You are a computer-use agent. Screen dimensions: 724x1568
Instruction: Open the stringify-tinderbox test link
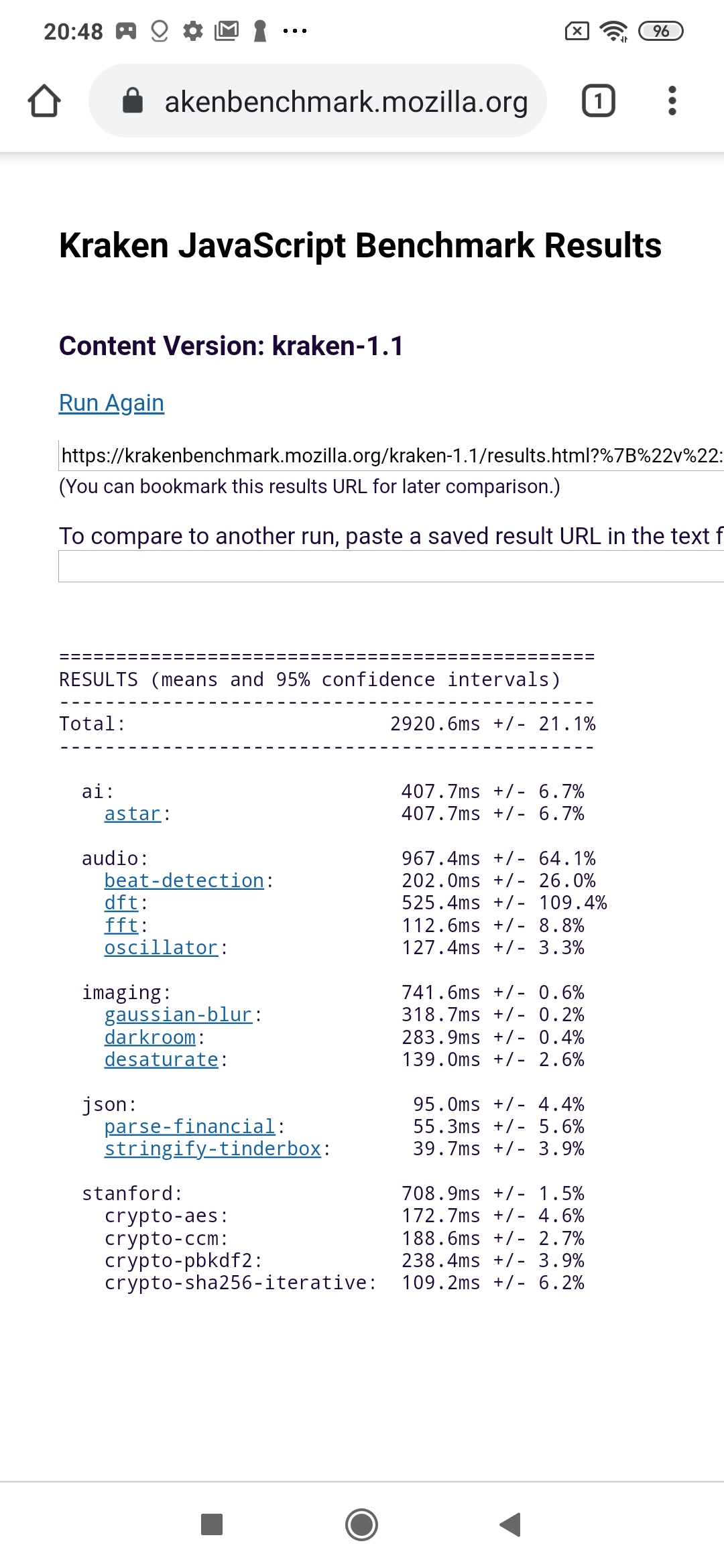click(213, 1149)
